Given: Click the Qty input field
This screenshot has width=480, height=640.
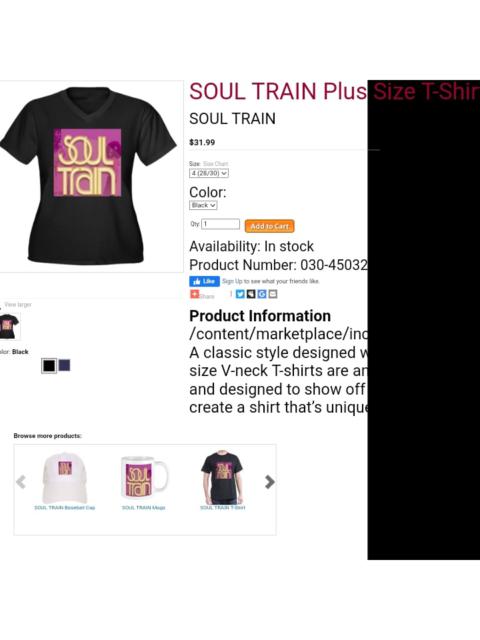Looking at the screenshot, I should click(x=220, y=224).
